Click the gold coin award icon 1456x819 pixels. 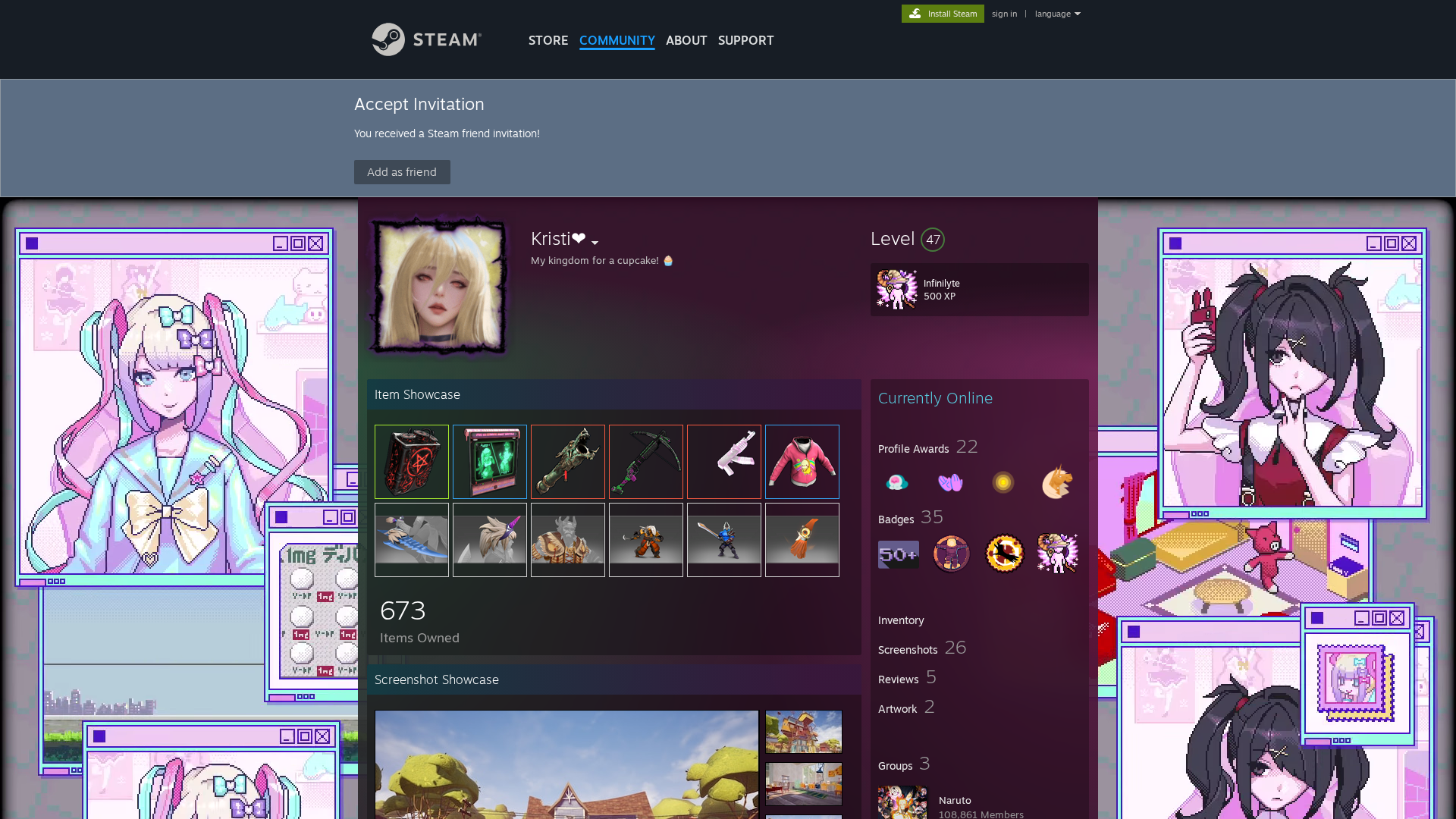point(1003,482)
